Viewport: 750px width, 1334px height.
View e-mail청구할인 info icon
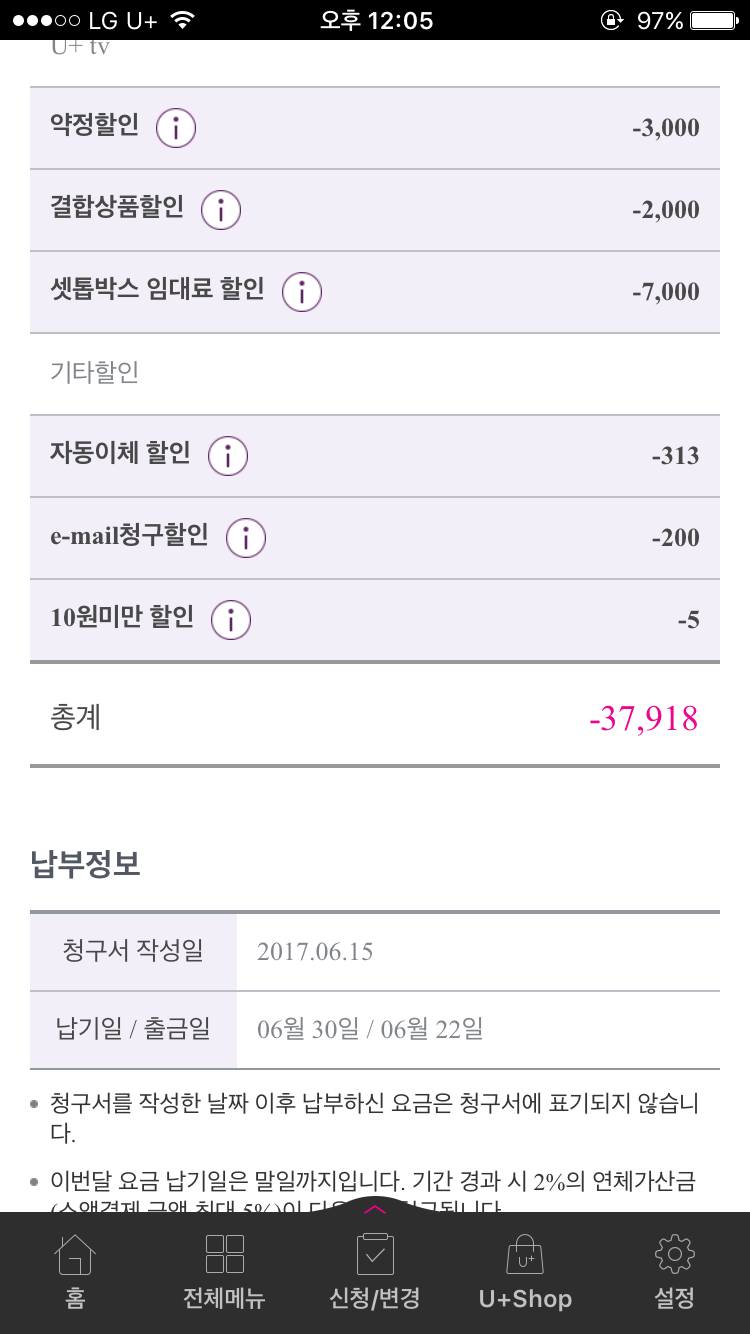point(245,538)
